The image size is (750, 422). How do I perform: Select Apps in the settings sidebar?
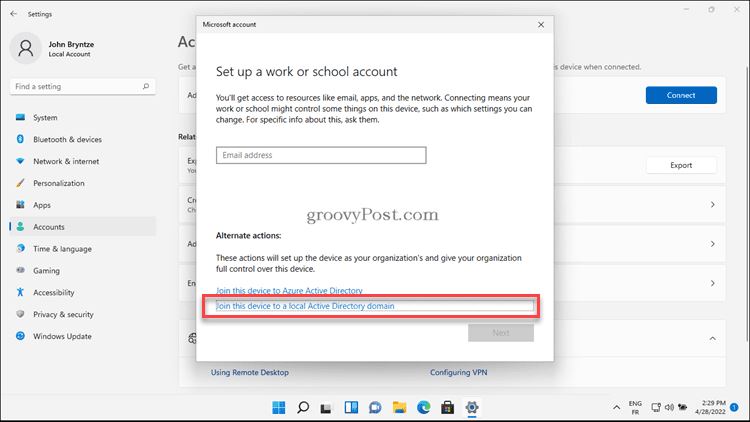pos(82,205)
